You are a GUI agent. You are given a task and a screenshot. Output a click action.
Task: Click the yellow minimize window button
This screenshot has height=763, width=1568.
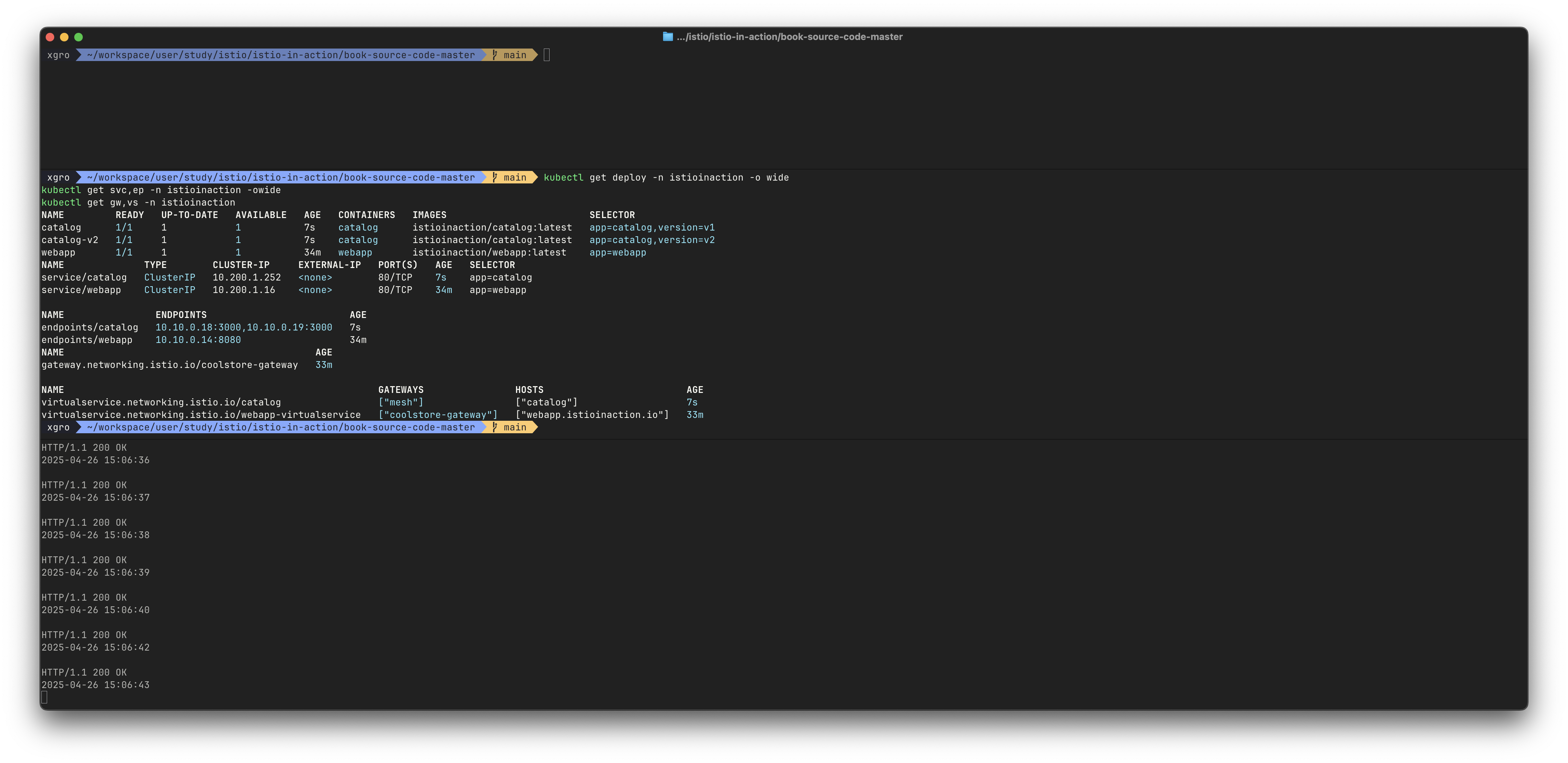pos(64,37)
